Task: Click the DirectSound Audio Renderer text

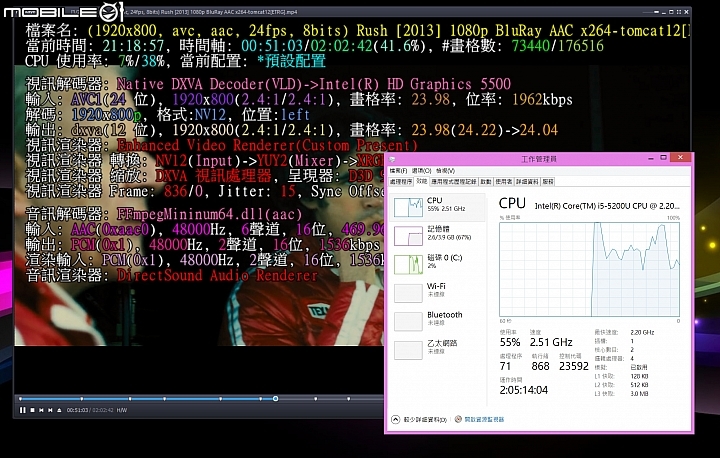Action: (217, 275)
